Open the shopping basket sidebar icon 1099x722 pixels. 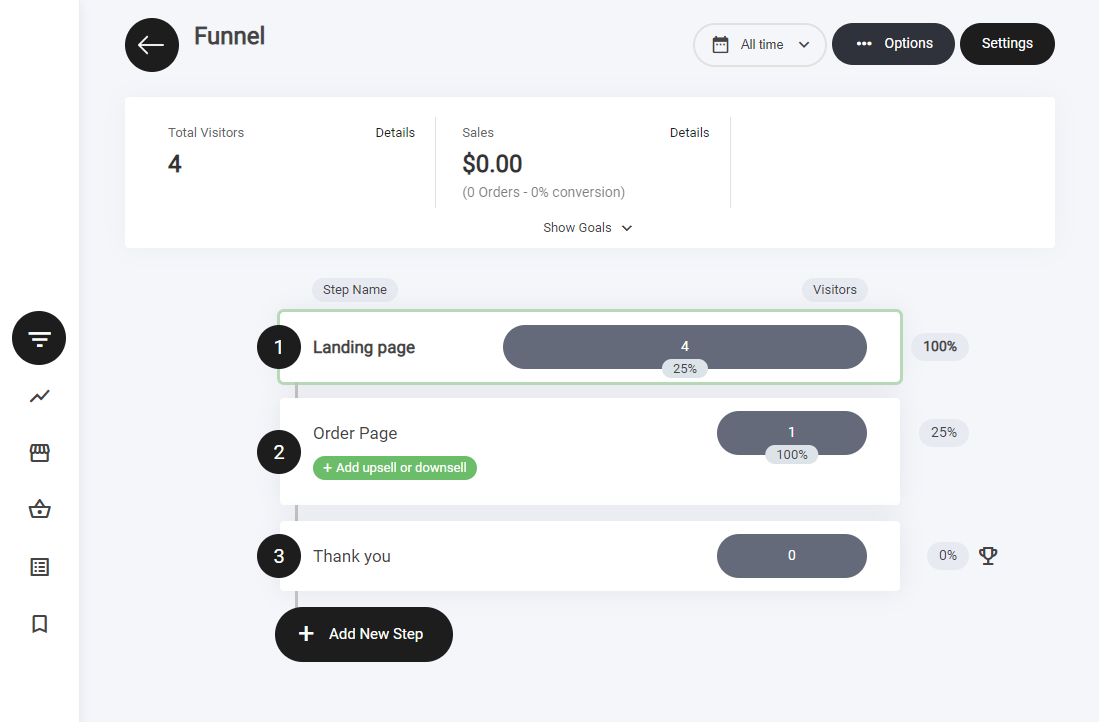[x=39, y=510]
